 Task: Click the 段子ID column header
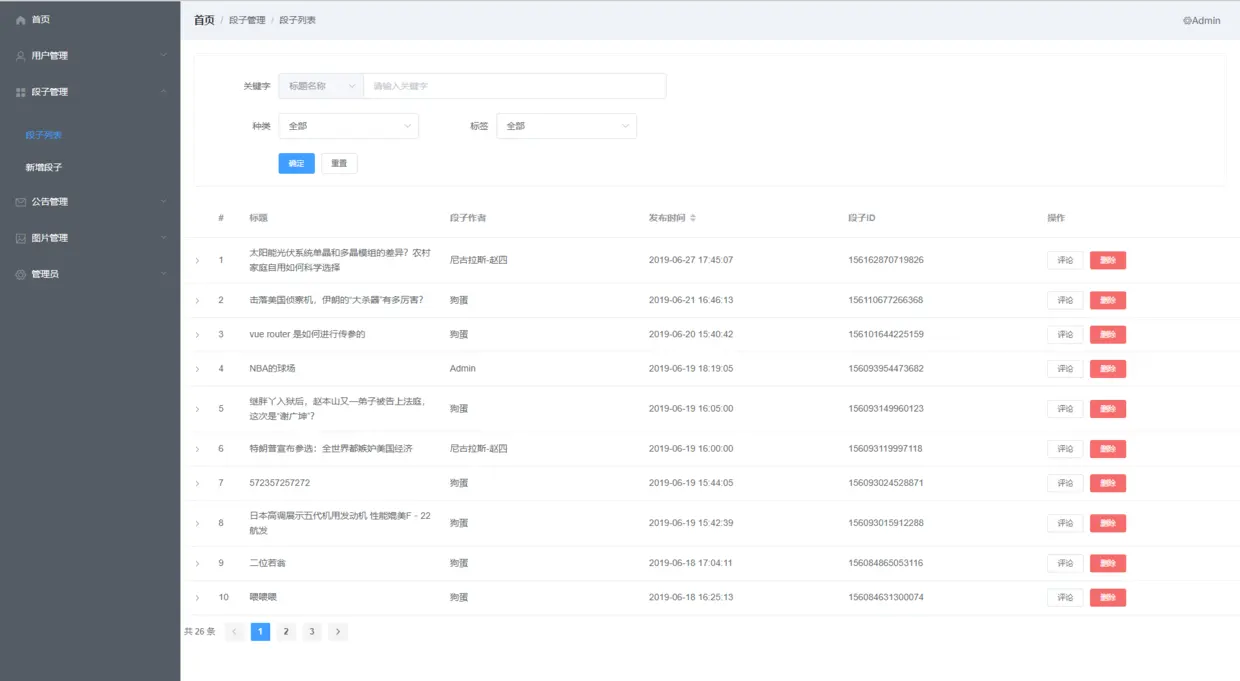coord(862,218)
